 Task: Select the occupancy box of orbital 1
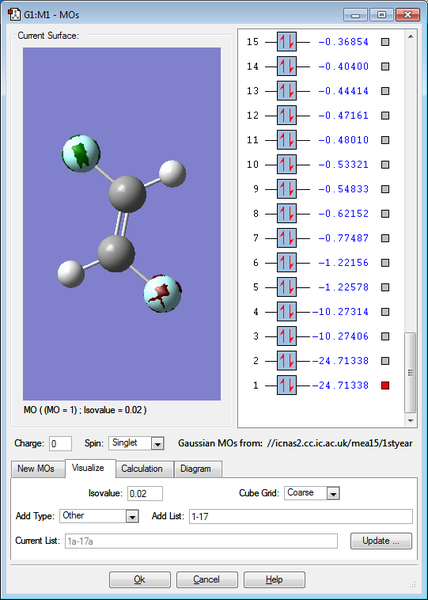click(286, 385)
